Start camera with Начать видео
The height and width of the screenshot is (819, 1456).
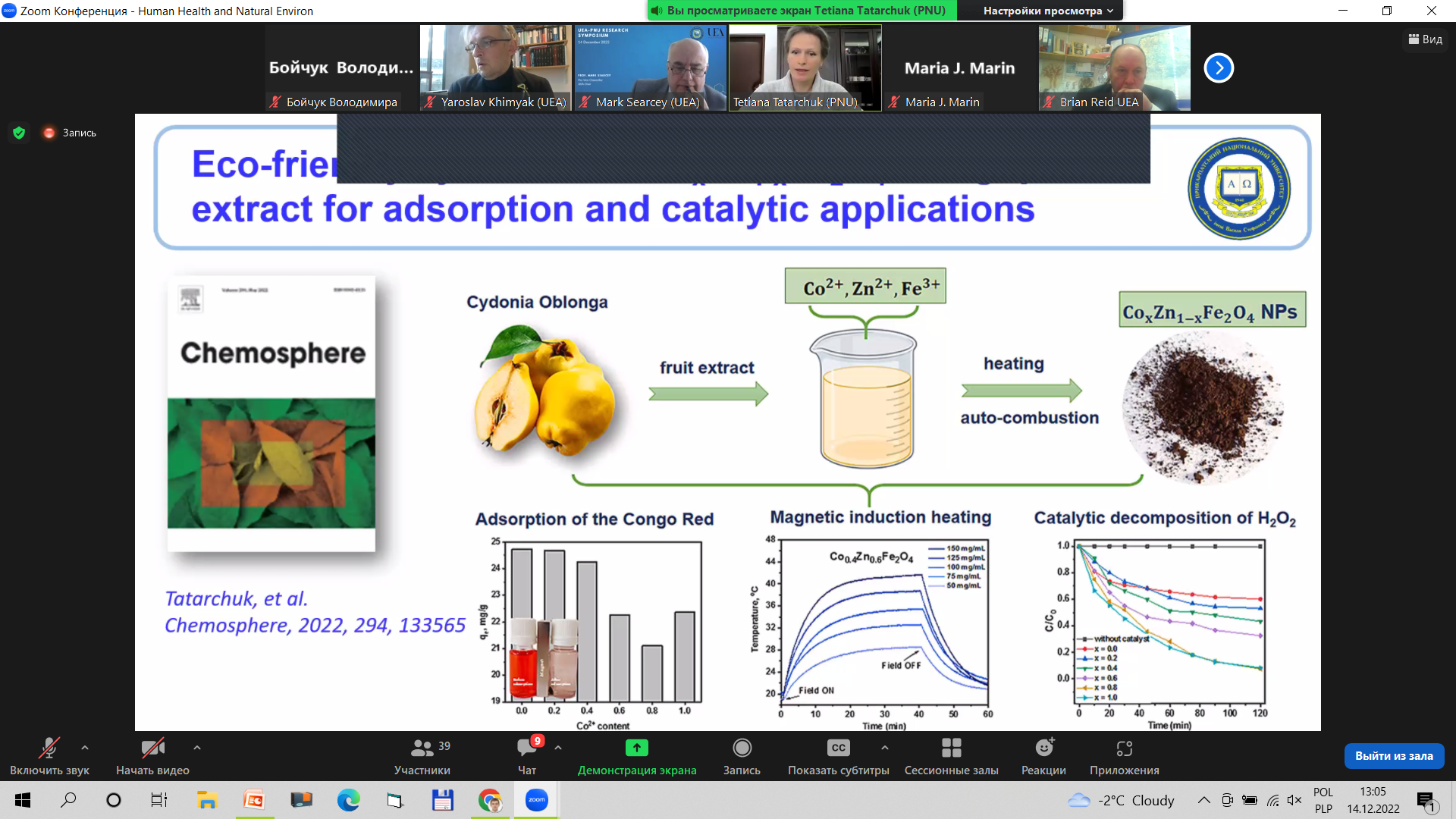pyautogui.click(x=152, y=757)
